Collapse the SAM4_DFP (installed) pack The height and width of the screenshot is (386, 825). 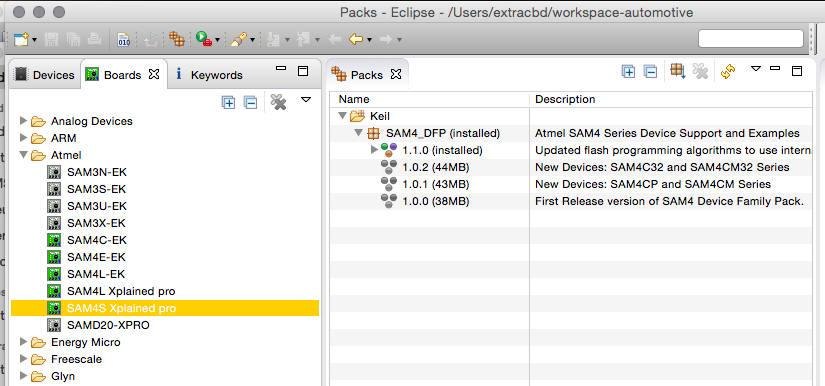(358, 133)
